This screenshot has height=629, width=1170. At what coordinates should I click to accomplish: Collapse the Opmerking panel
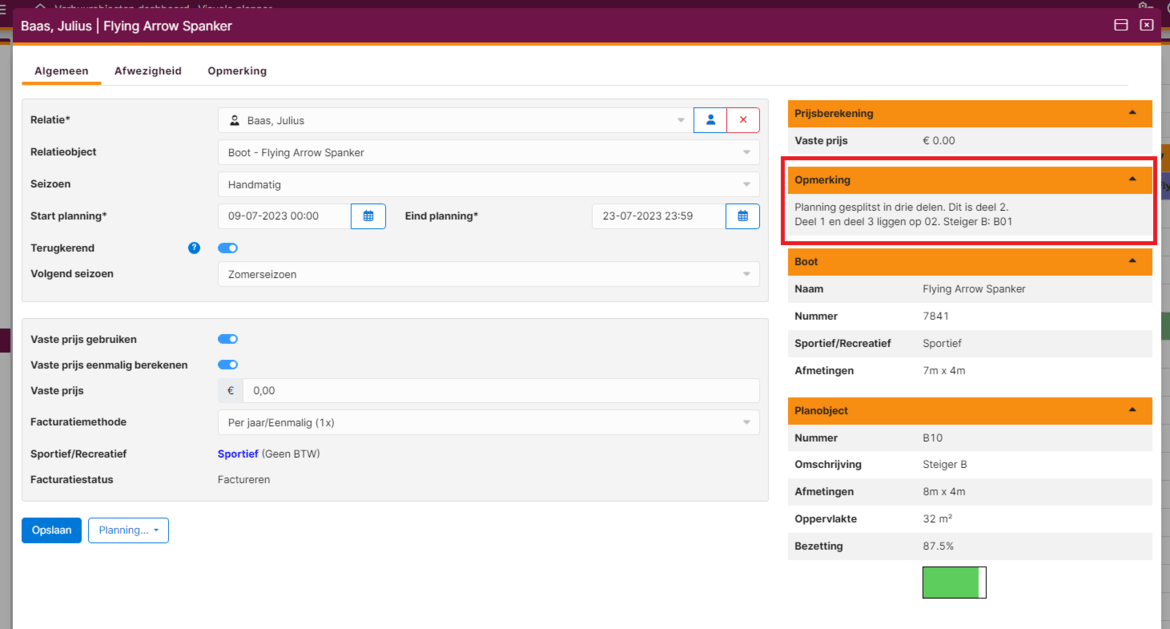(1132, 180)
